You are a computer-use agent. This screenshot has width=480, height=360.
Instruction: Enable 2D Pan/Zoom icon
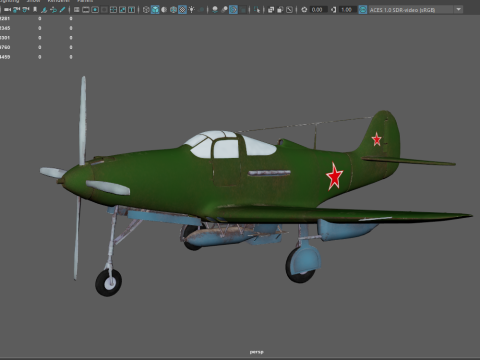[x=53, y=10]
